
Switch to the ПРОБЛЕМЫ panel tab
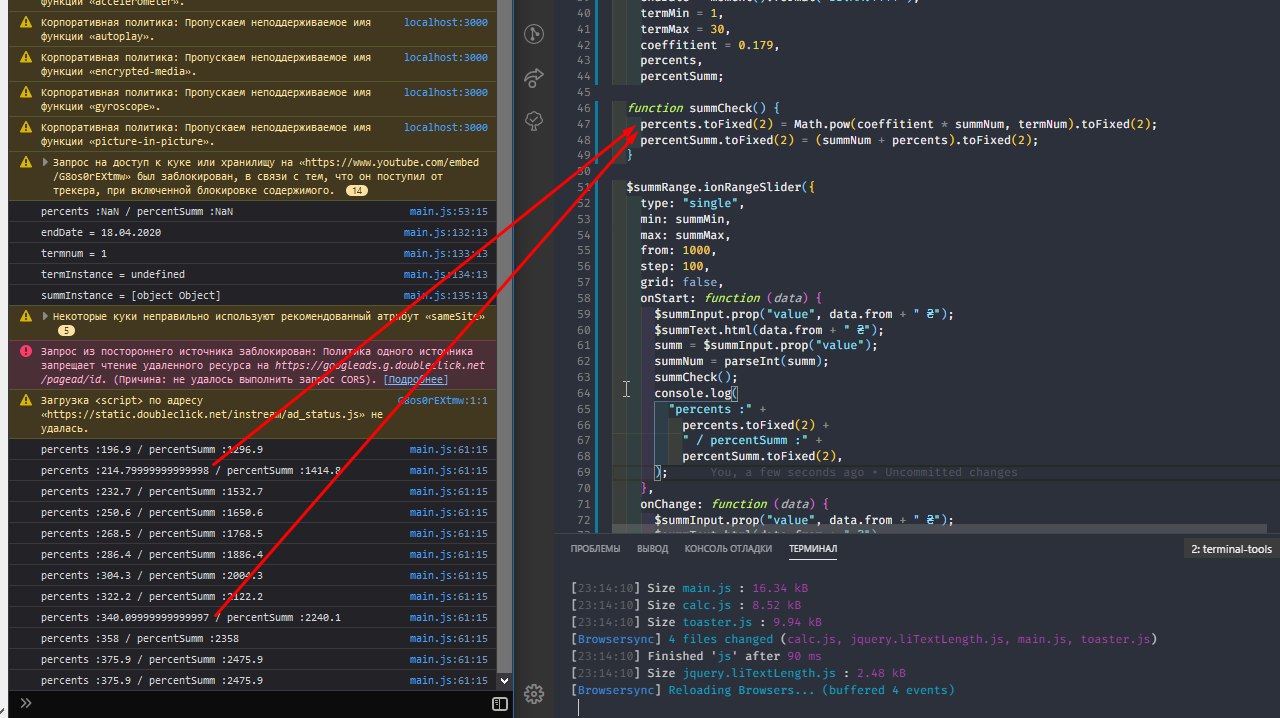point(595,549)
